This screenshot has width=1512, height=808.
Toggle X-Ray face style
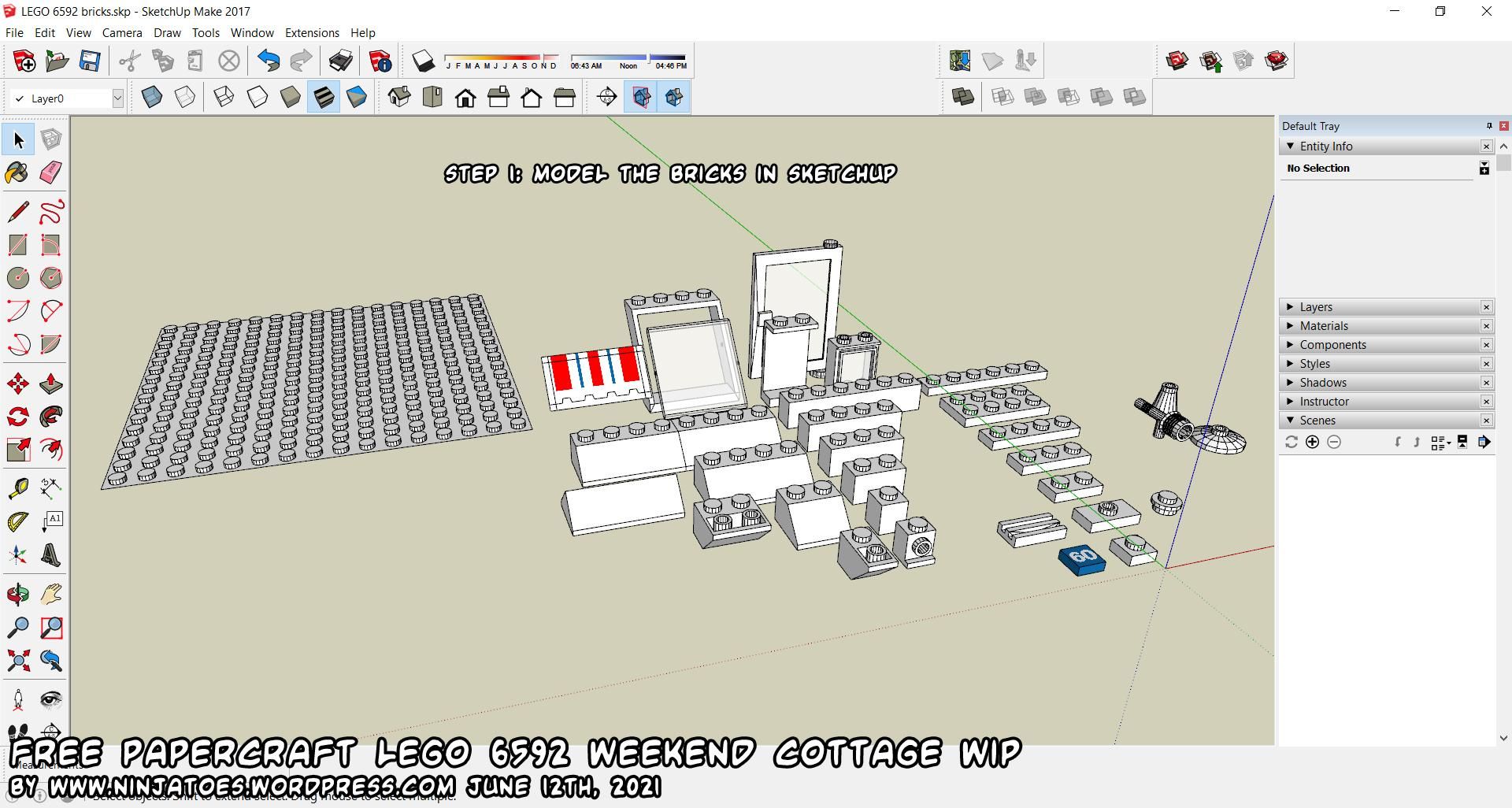pyautogui.click(x=151, y=98)
